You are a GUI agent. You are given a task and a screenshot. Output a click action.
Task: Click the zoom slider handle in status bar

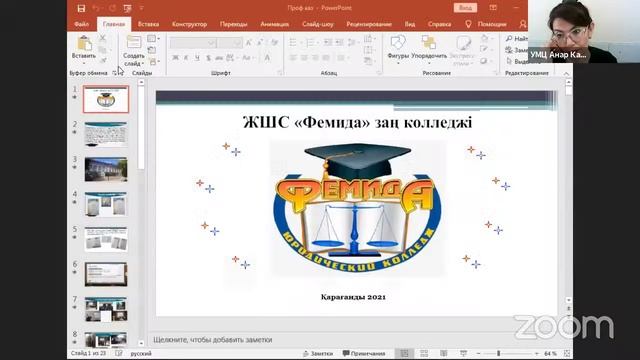tap(498, 353)
